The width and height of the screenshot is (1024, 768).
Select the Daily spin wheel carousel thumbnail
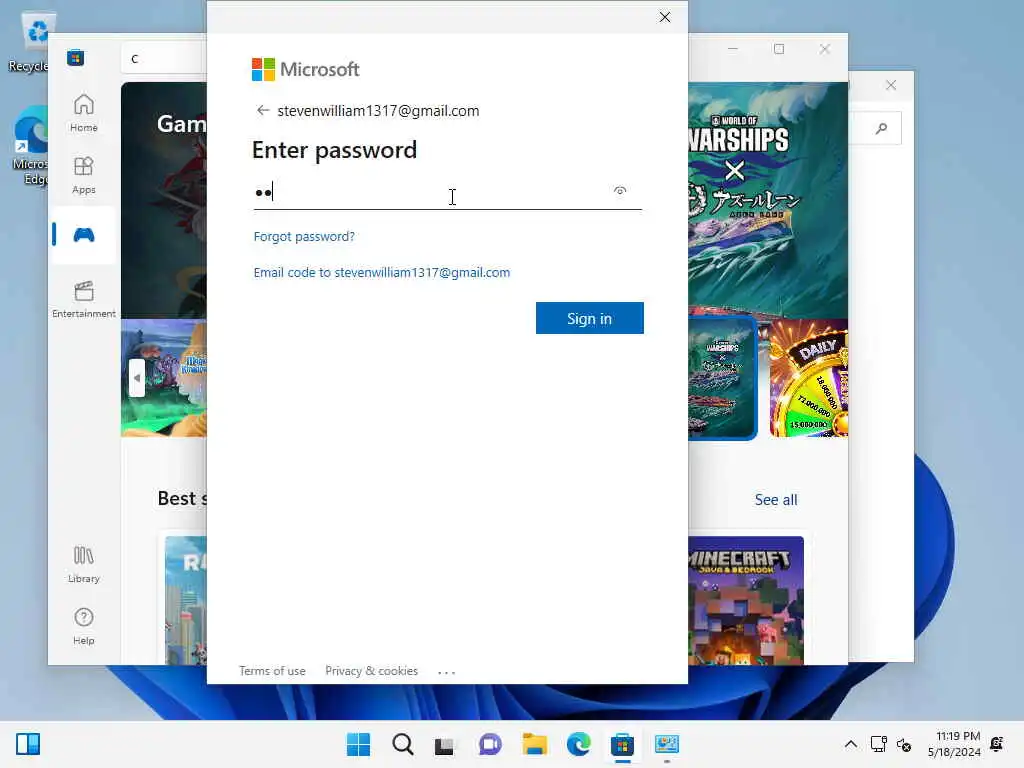tap(808, 377)
